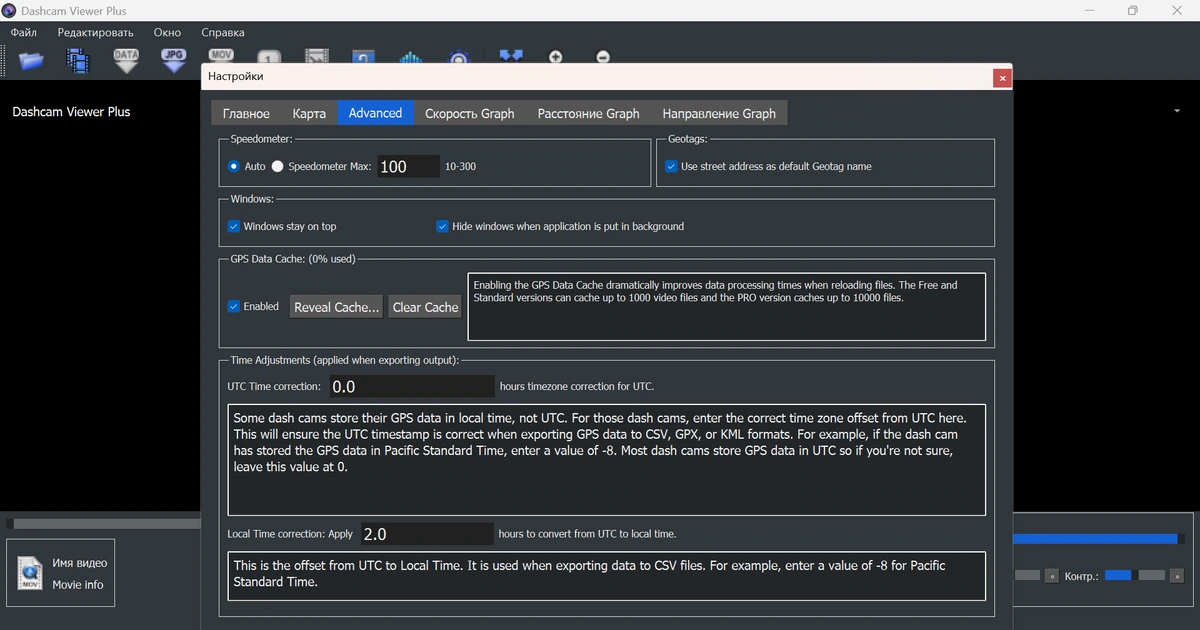Screen dimensions: 1200x630
Task: Select the Auto speedometer radio button
Action: pos(234,166)
